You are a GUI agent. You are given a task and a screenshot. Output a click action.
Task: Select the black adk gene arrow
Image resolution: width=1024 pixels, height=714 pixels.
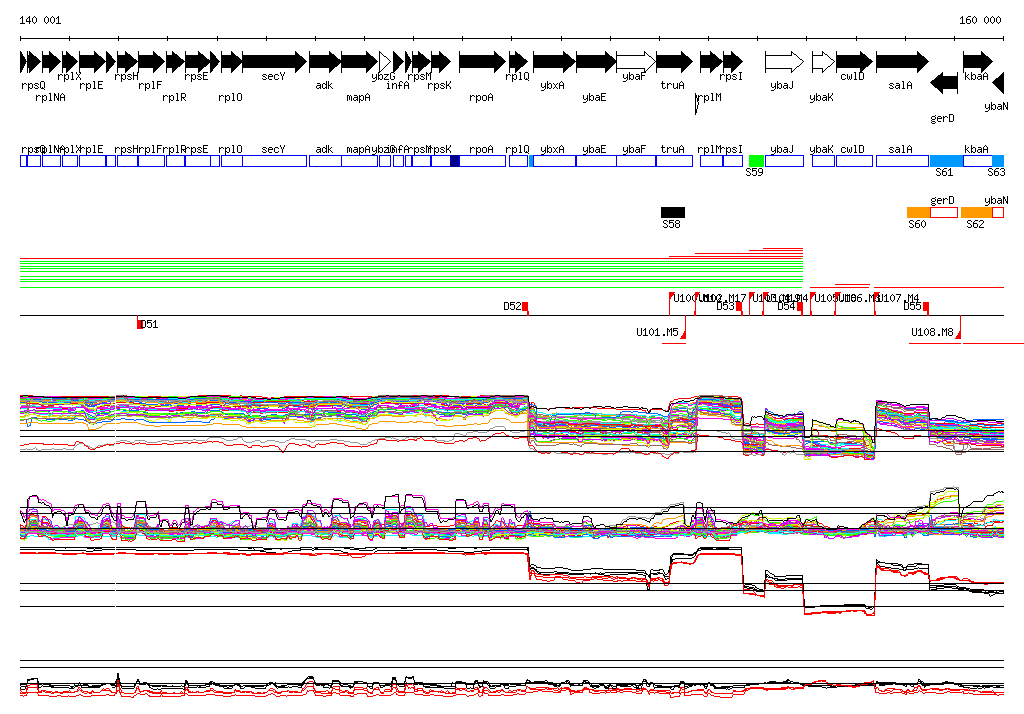coord(325,62)
